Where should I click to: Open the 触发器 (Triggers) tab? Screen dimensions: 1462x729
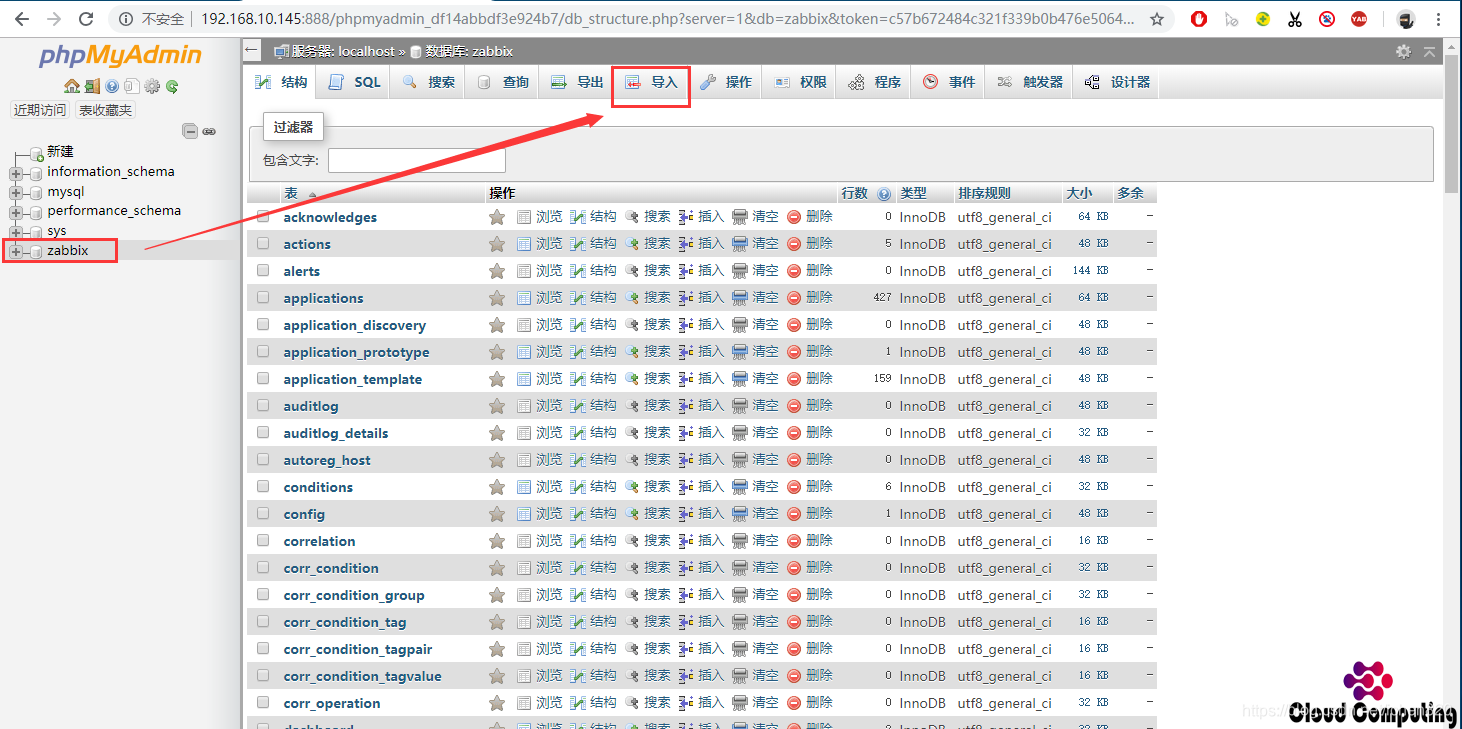click(x=1029, y=83)
